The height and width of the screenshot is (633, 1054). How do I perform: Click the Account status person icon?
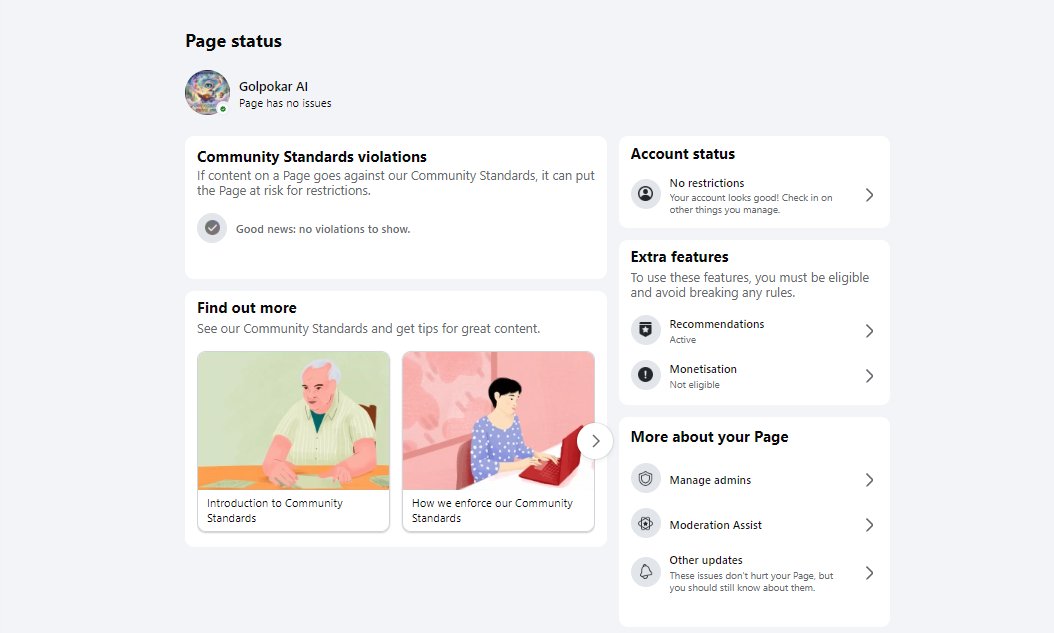coord(645,194)
